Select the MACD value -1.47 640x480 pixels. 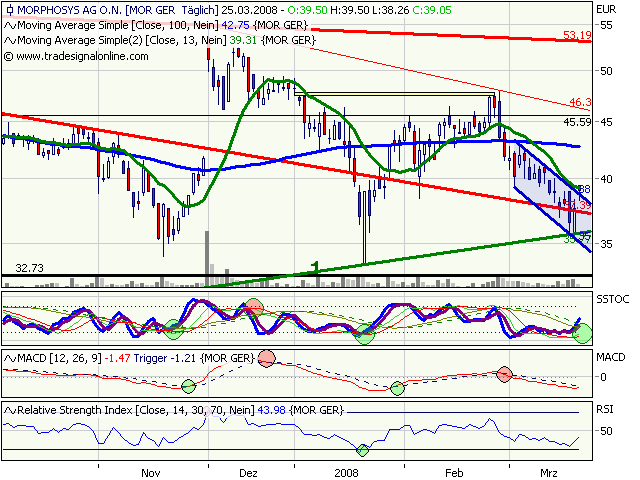(118, 358)
